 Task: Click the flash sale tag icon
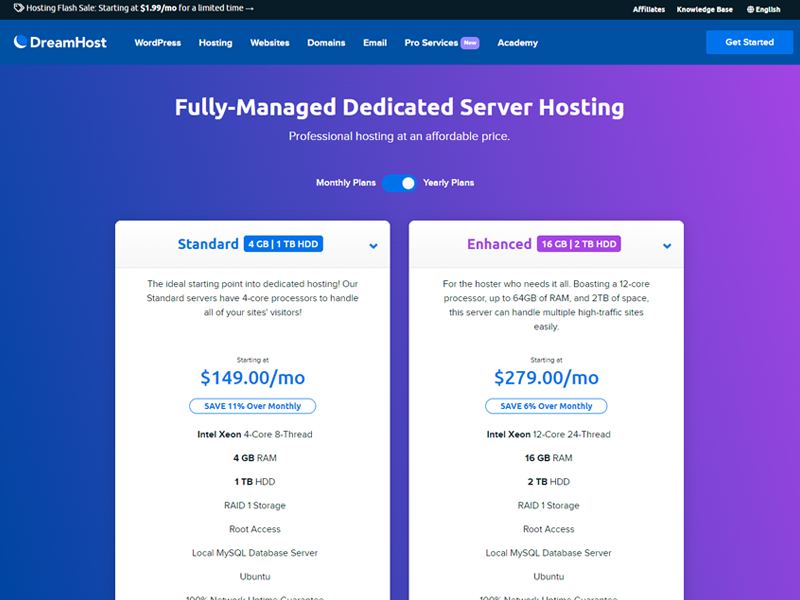(x=18, y=8)
